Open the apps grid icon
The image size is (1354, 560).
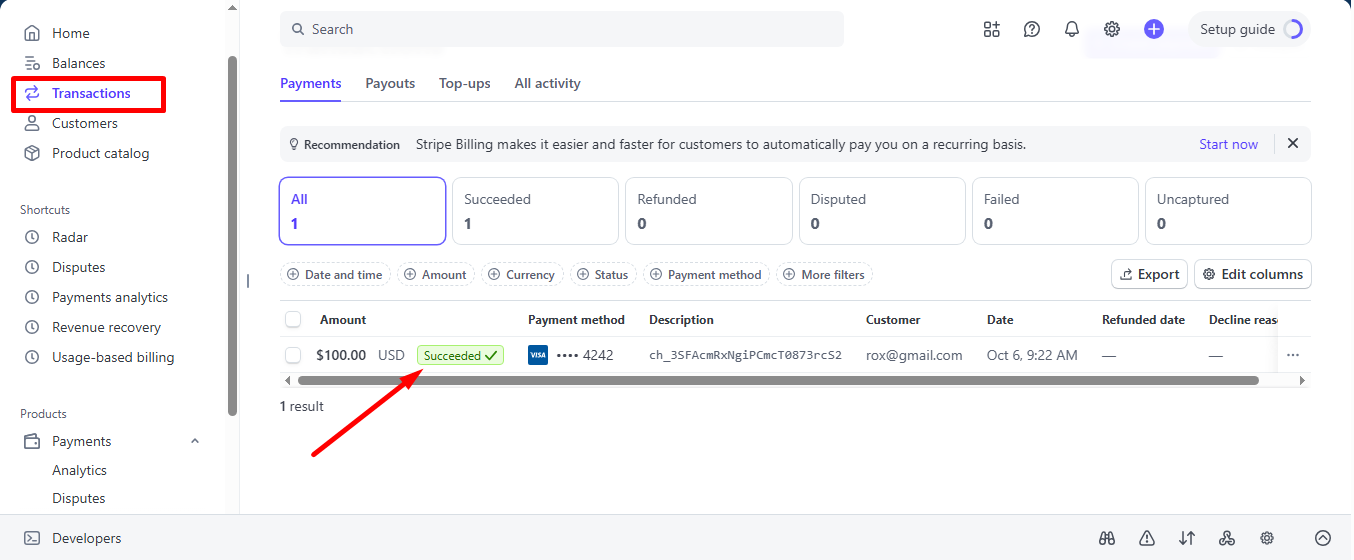(x=992, y=30)
